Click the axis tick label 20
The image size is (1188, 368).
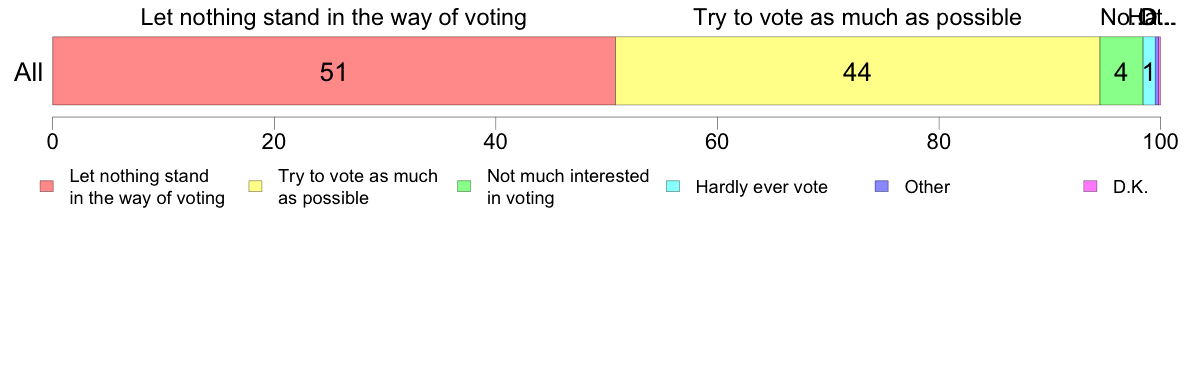(x=274, y=142)
